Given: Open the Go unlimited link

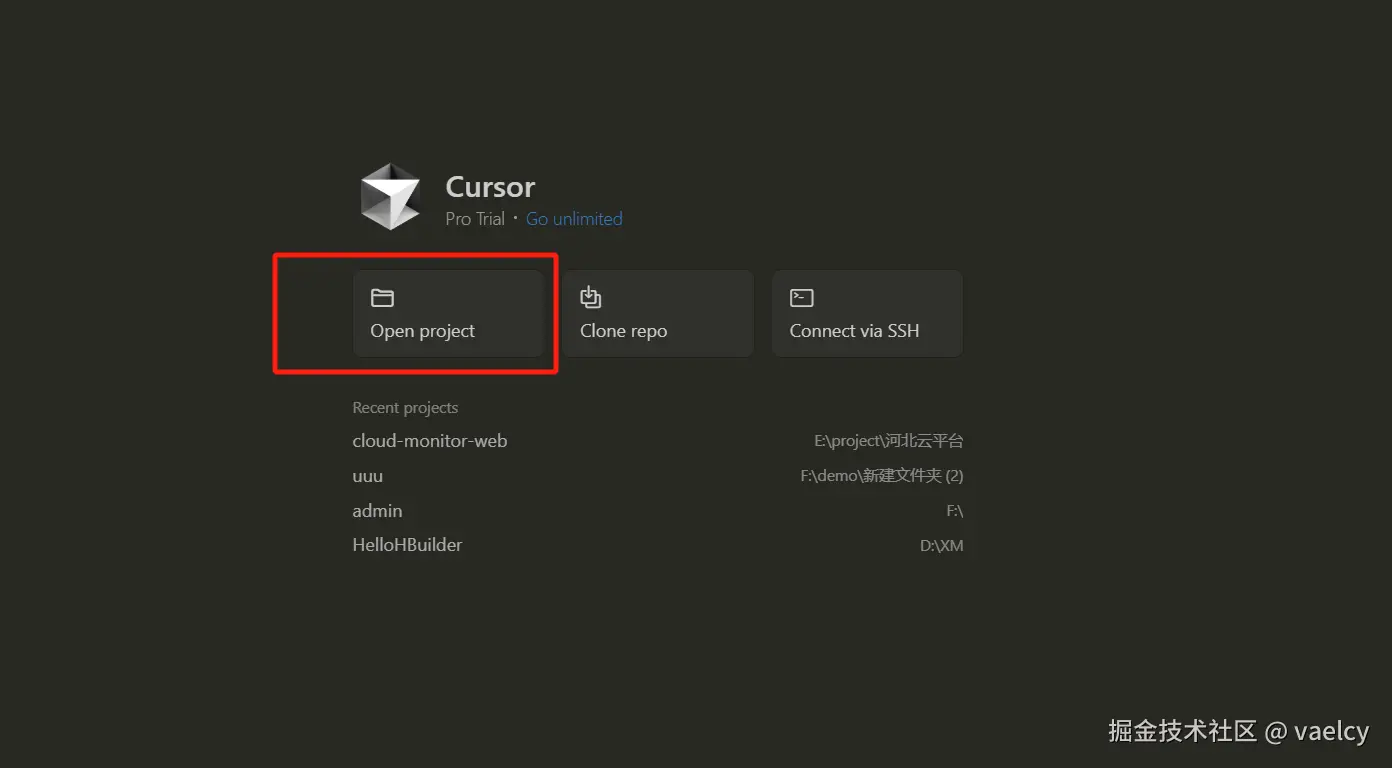Looking at the screenshot, I should pos(574,219).
